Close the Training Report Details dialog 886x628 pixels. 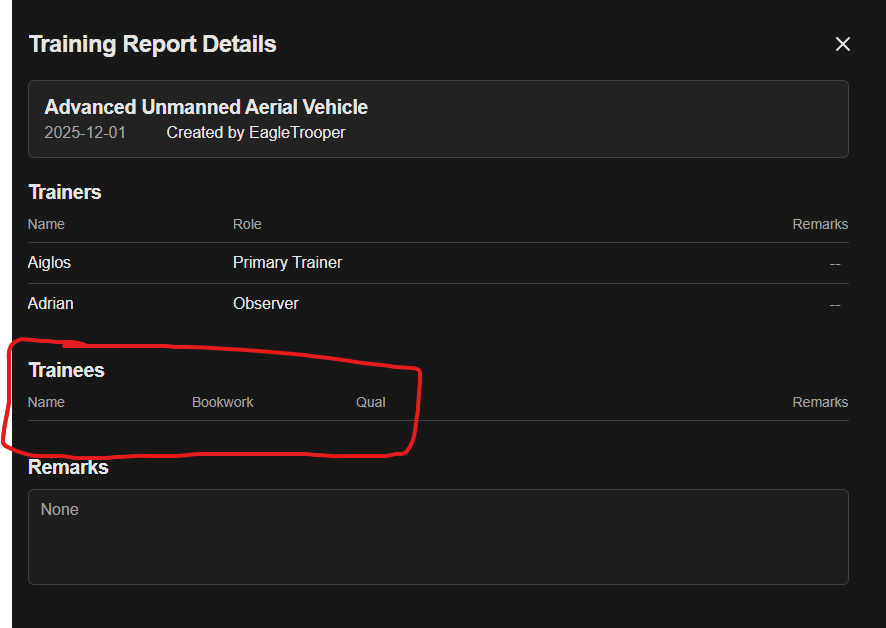tap(843, 44)
